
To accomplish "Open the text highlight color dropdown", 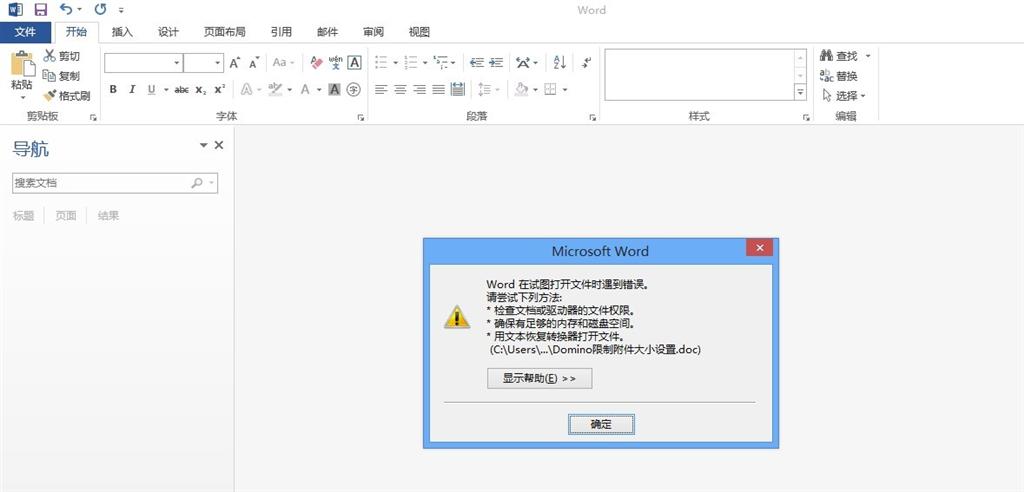I will (290, 90).
